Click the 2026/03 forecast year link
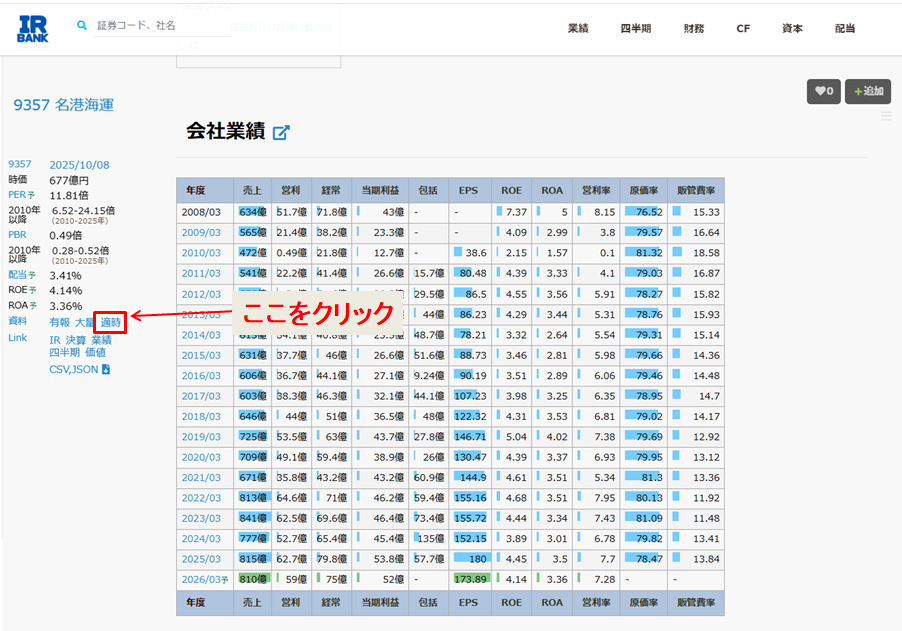The width and height of the screenshot is (902, 631). 201,579
